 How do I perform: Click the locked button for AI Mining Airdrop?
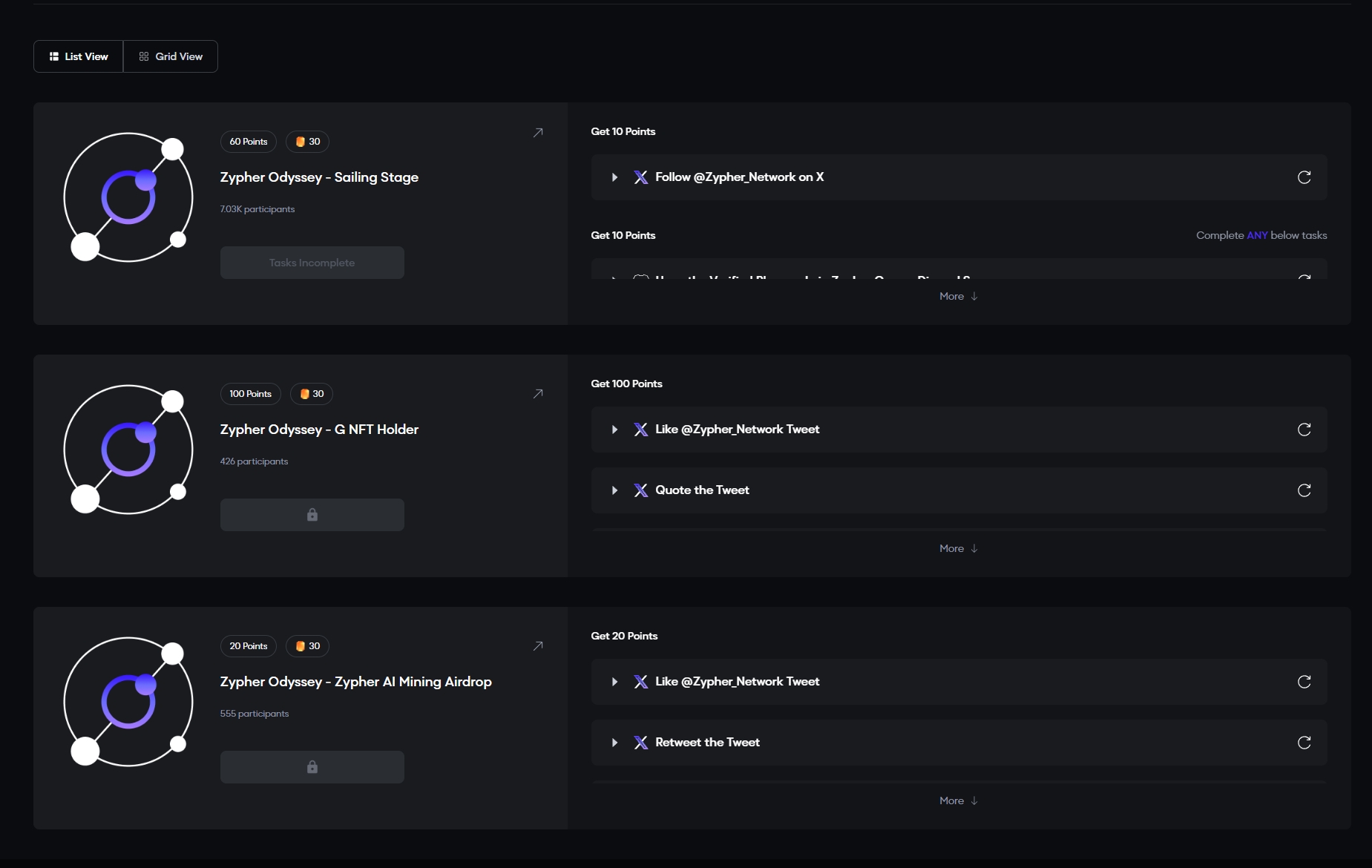click(312, 767)
